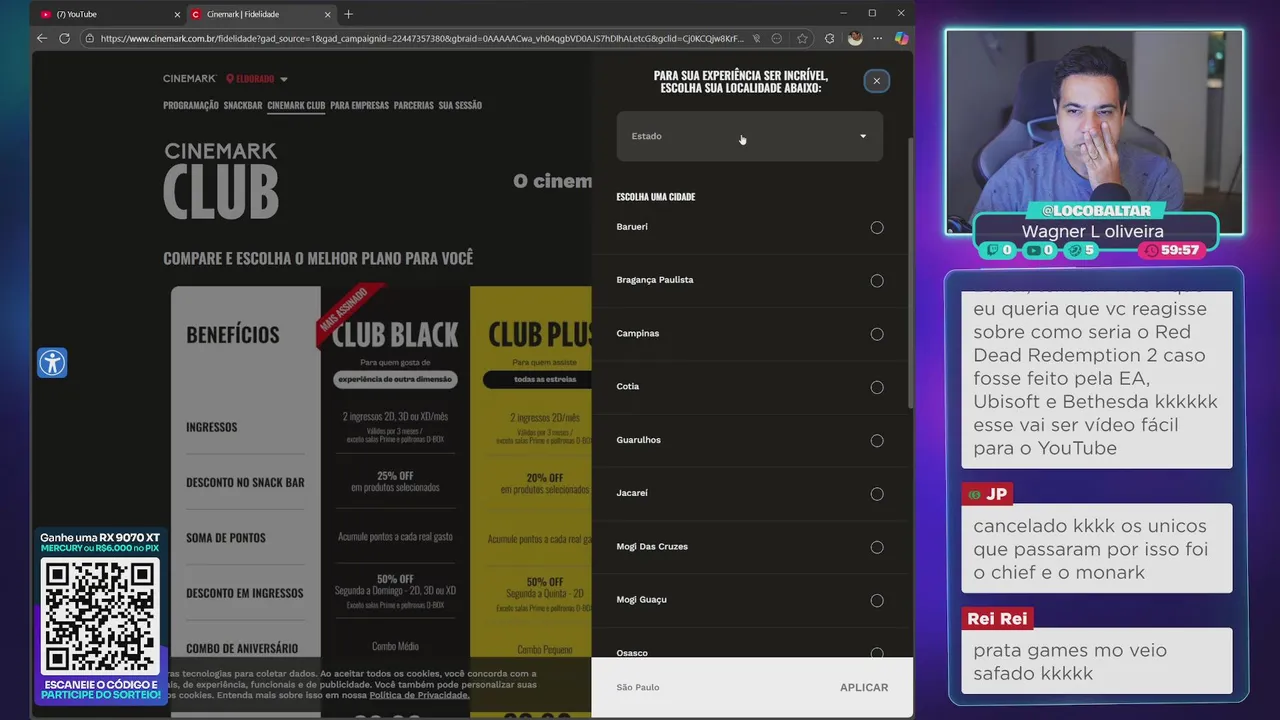Screen dimensions: 1280x720
Task: Click the Club Black plan header
Action: [395, 333]
